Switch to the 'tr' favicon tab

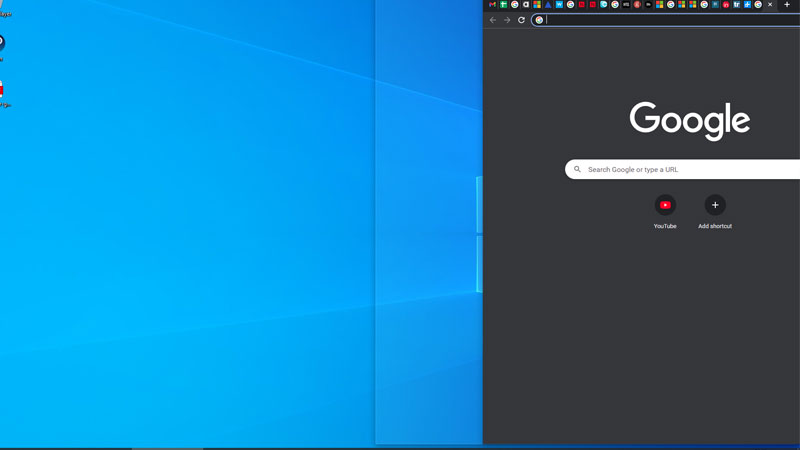[x=737, y=5]
